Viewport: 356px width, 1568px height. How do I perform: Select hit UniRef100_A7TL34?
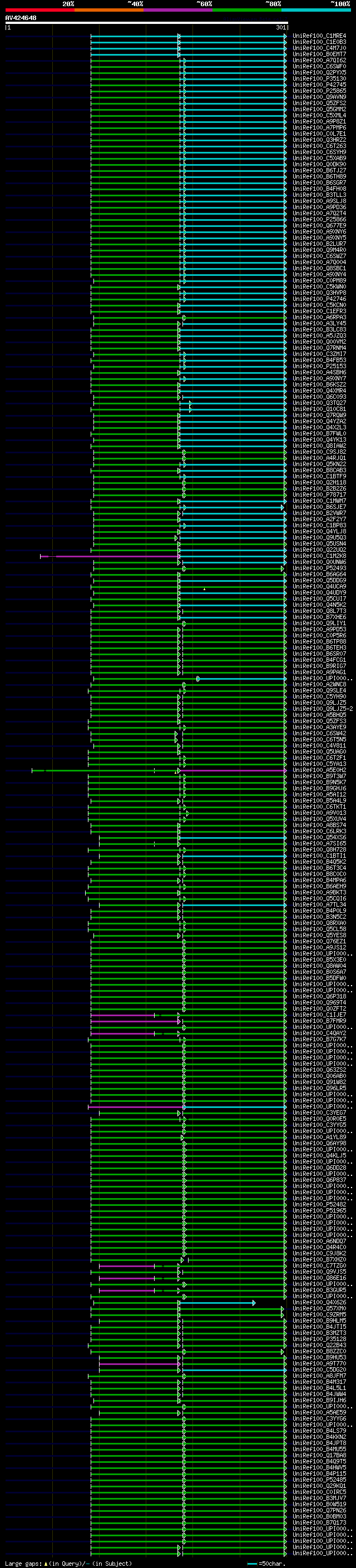[319, 904]
